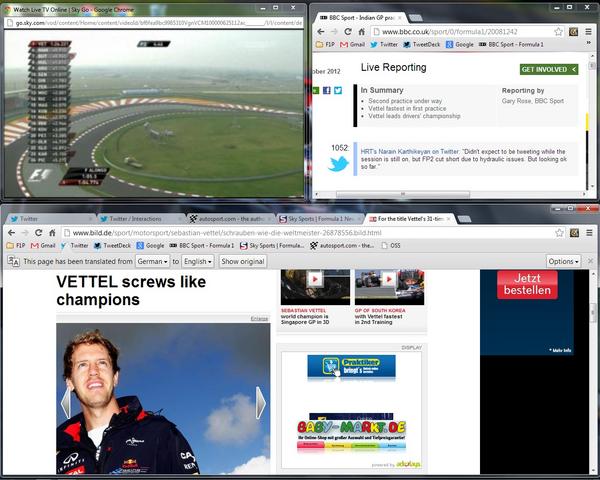Open Chrome menu in bild.de window
This screenshot has width=600, height=480.
pyautogui.click(x=589, y=233)
